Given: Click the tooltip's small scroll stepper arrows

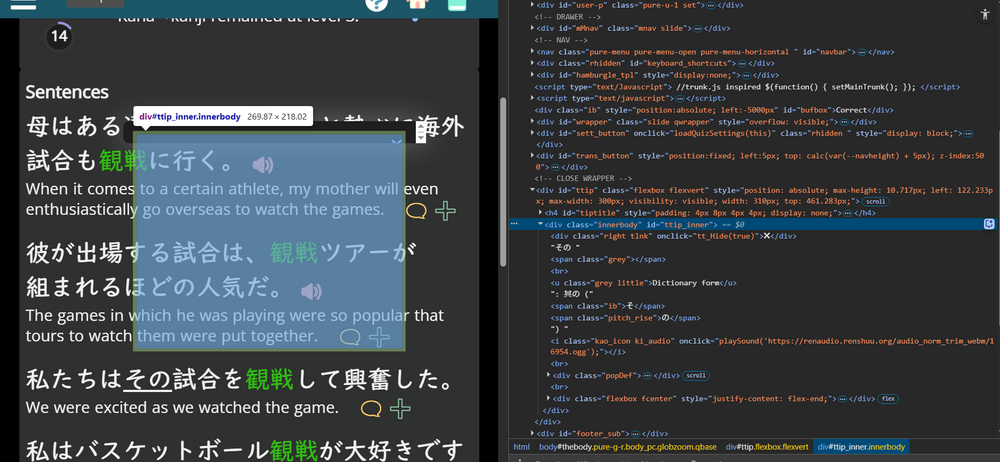Looking at the screenshot, I should (420, 133).
